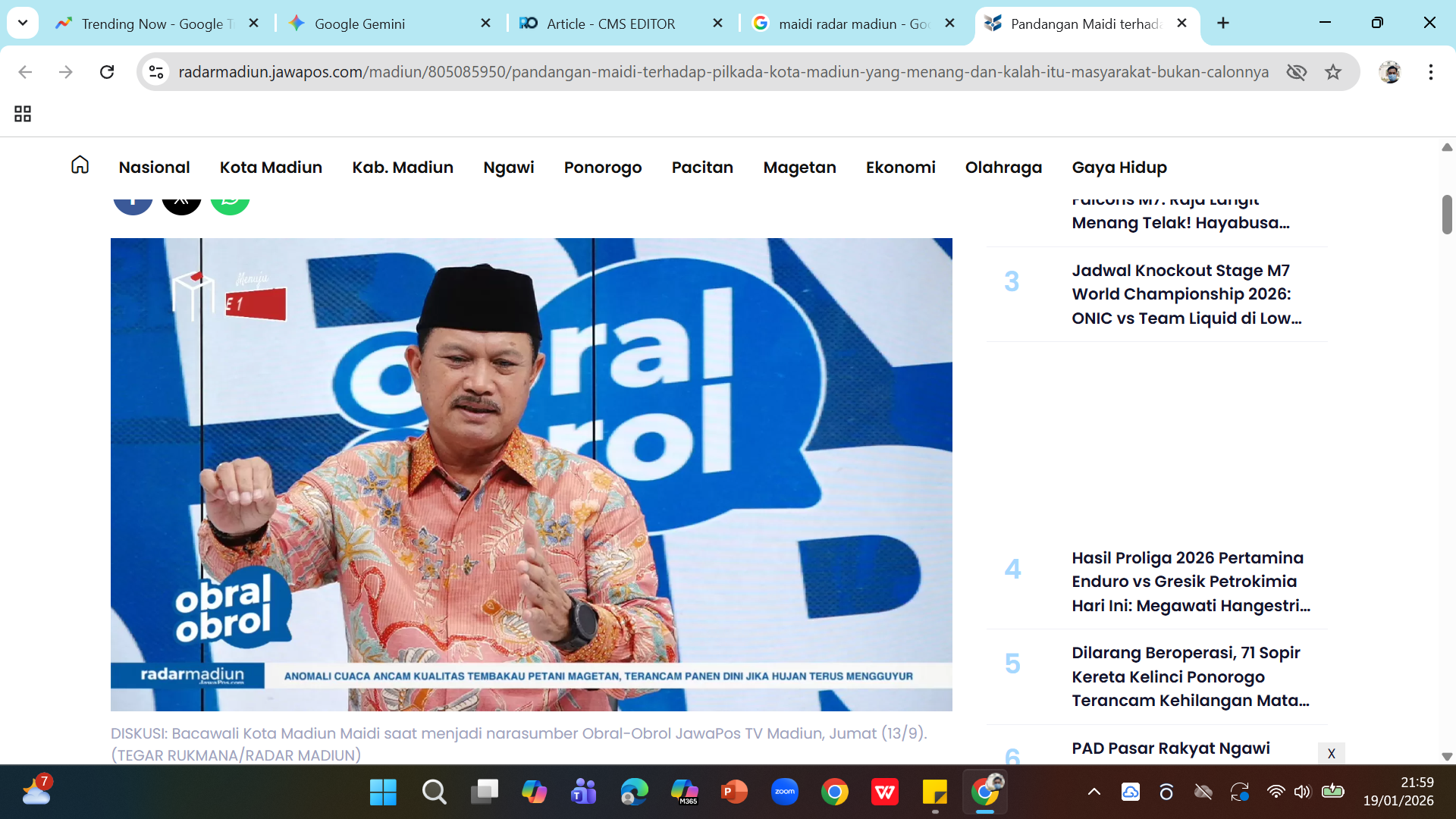Bookmark this page with the star icon

click(x=1332, y=72)
